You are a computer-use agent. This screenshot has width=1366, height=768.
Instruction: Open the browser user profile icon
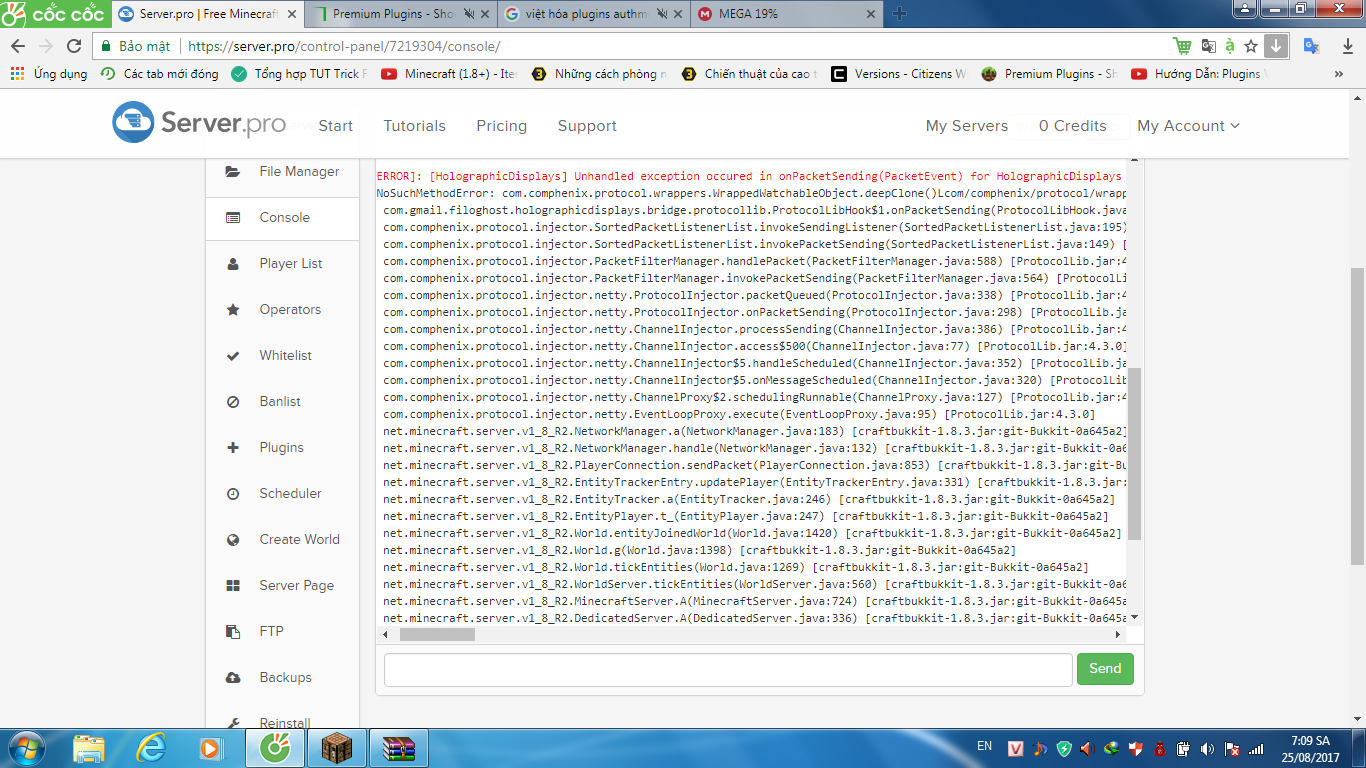[x=1245, y=8]
